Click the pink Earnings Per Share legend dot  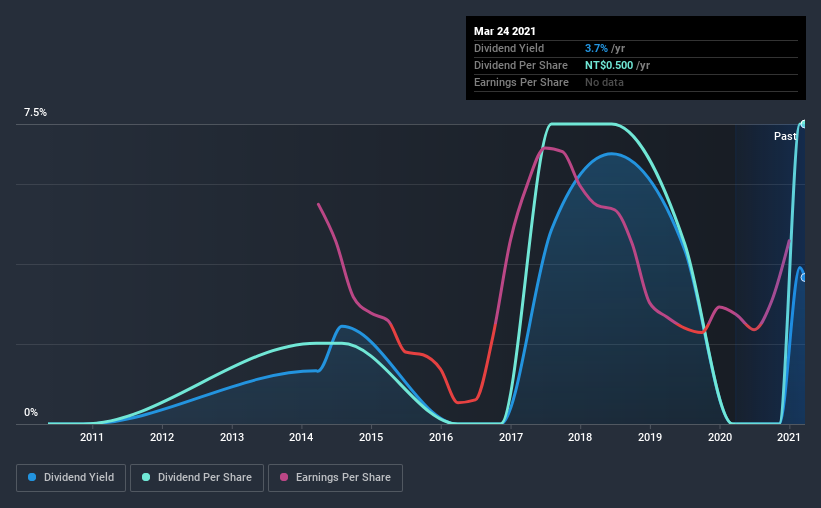pos(284,477)
